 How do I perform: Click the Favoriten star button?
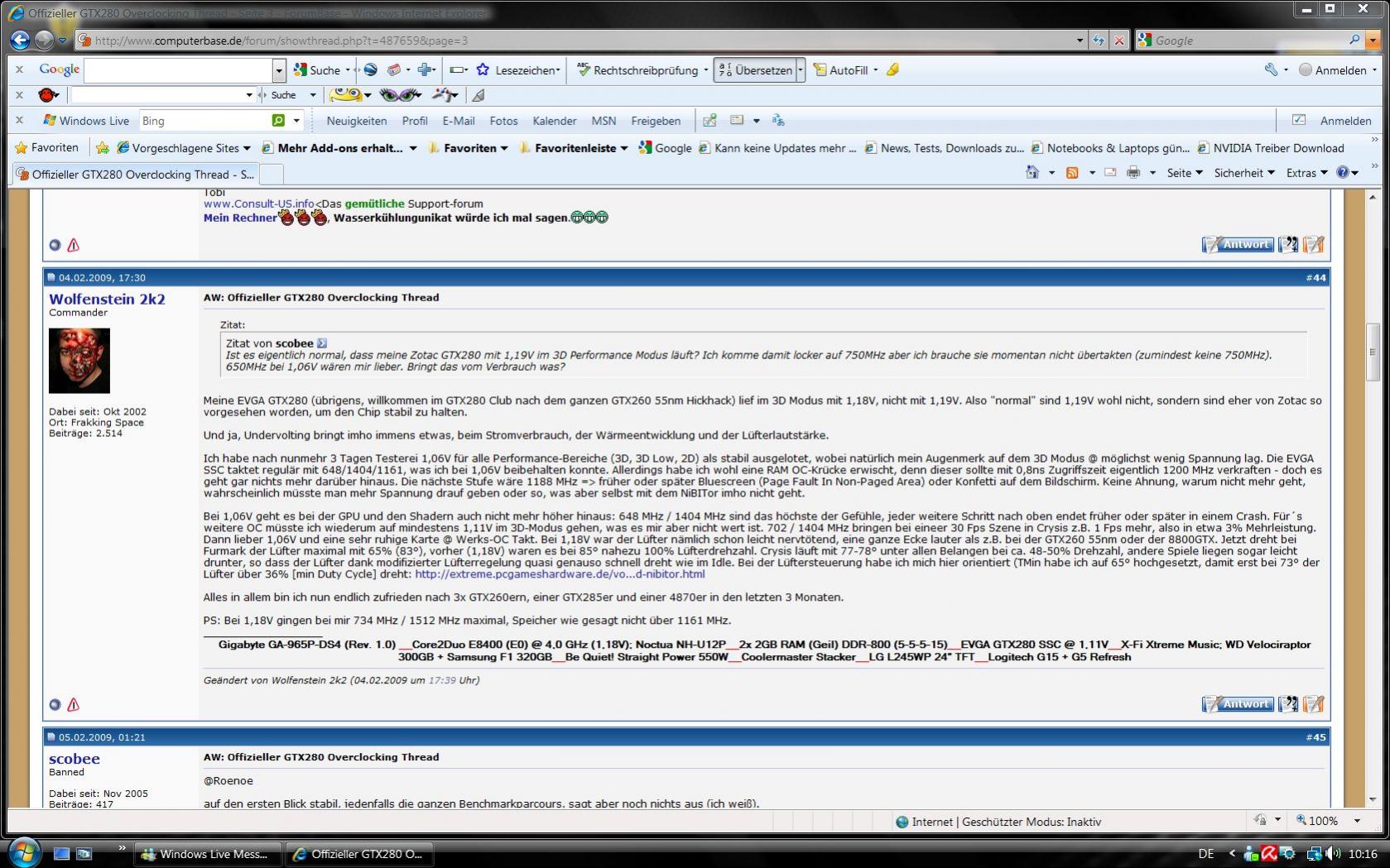tap(47, 147)
